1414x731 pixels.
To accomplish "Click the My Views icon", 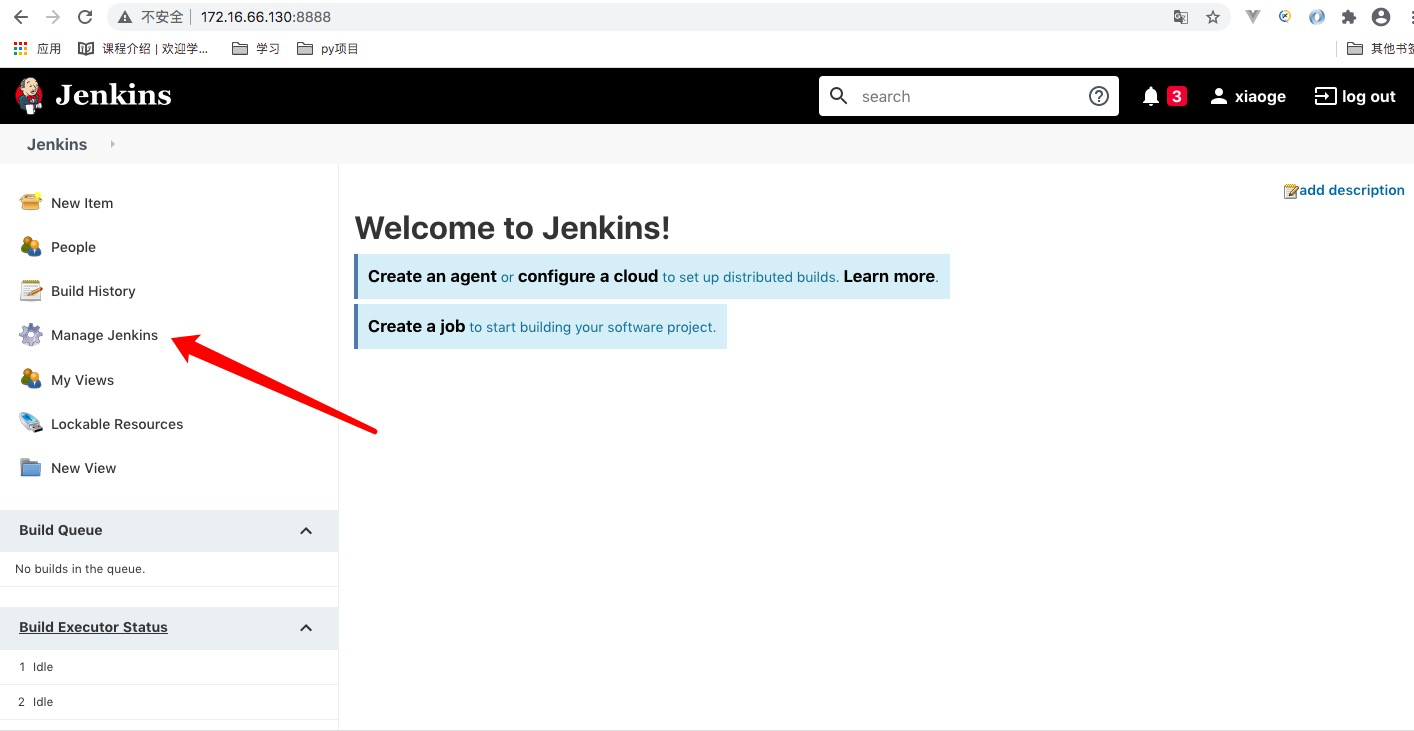I will (31, 379).
